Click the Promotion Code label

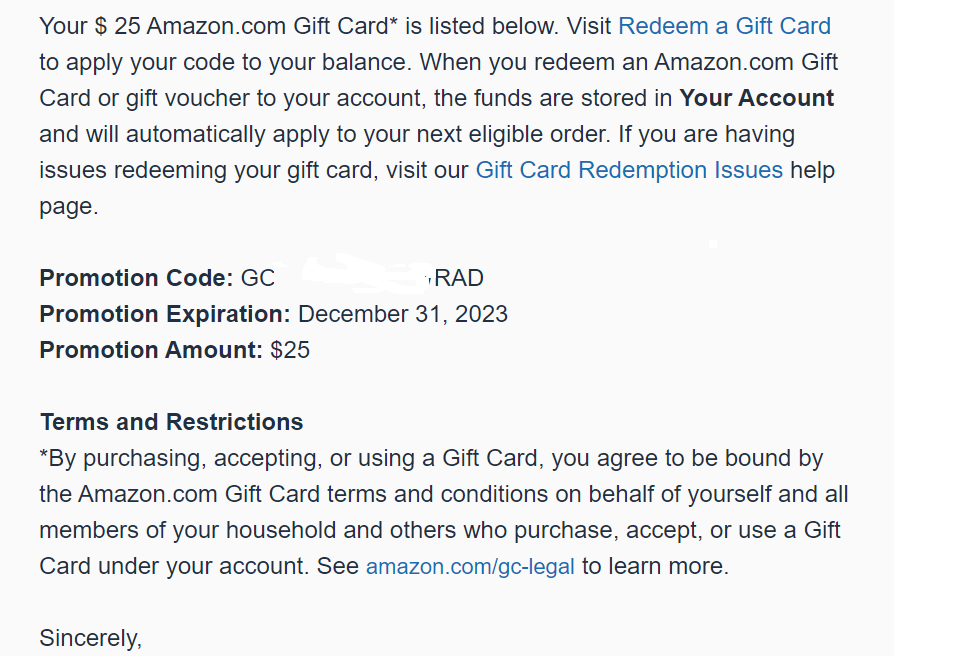coord(136,278)
